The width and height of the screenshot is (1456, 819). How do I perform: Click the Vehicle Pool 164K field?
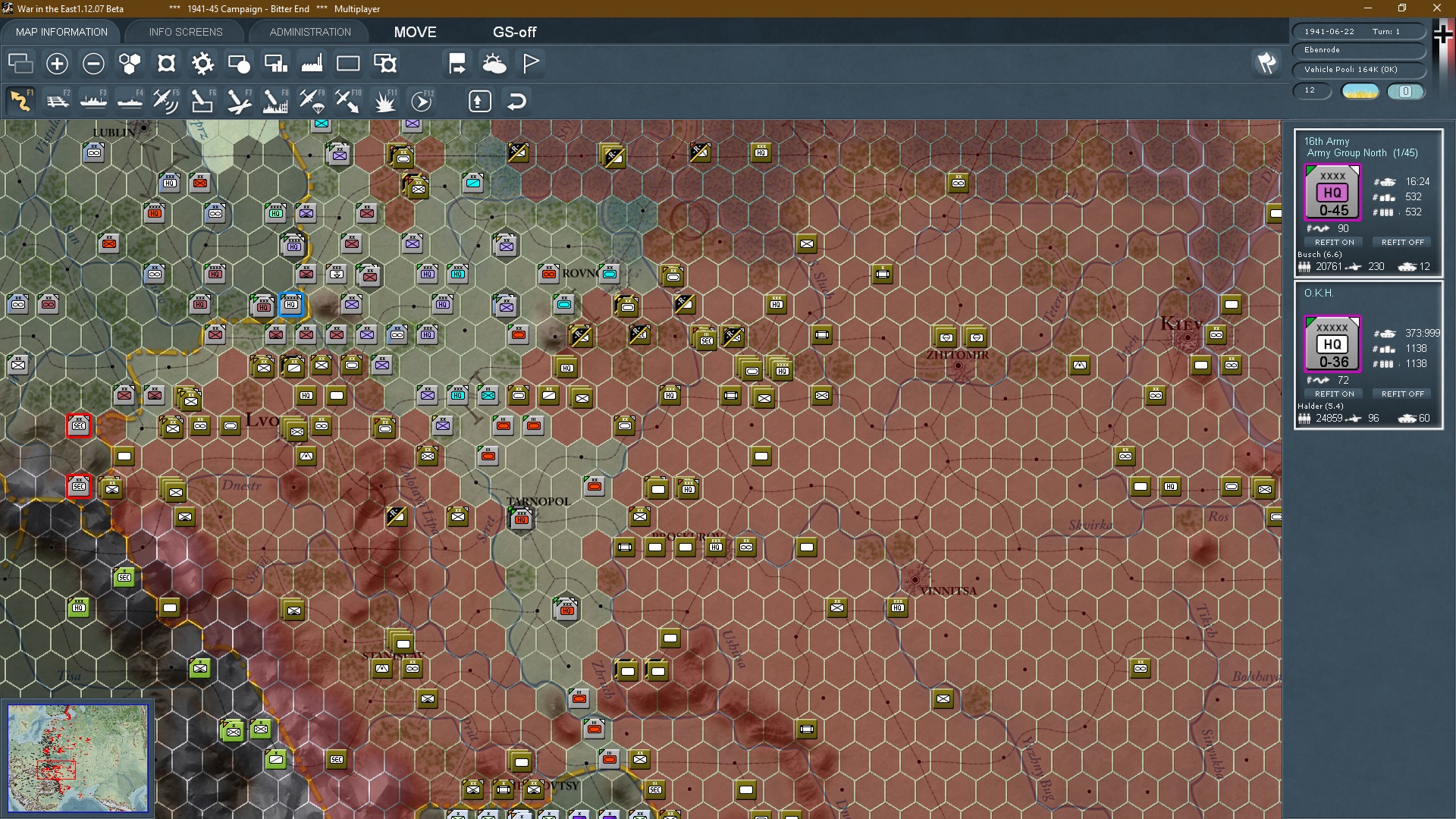1358,69
